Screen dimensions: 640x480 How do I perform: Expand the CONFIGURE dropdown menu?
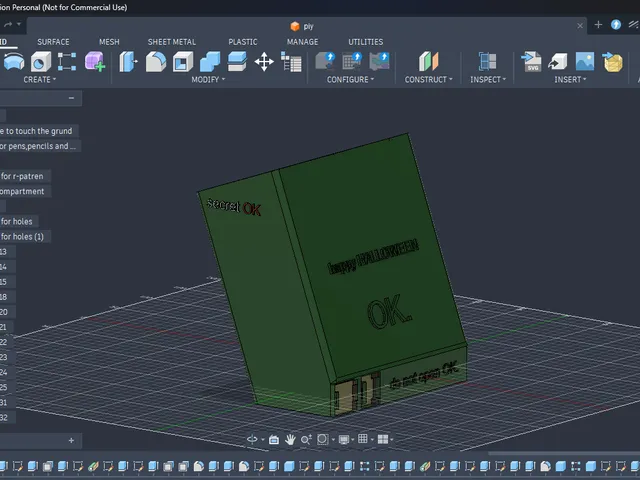point(350,80)
